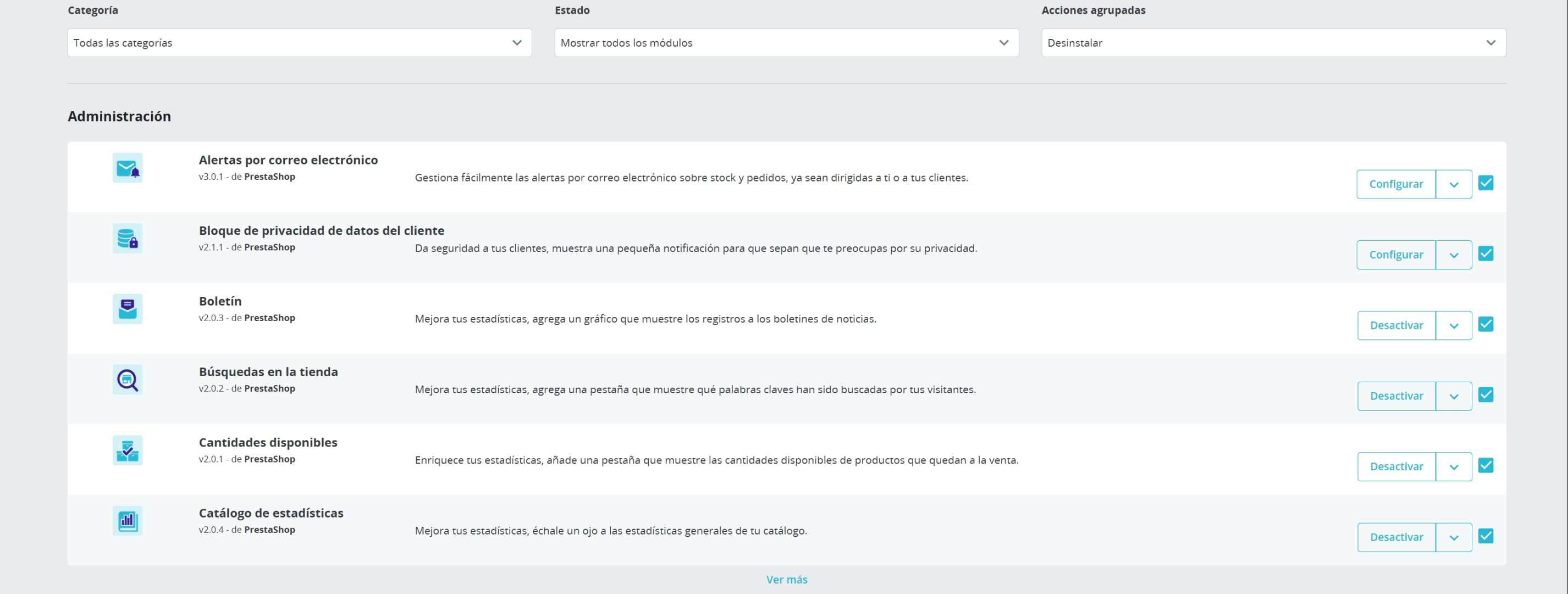Click the Búsquedas en la tienda magnifier icon

pos(127,380)
